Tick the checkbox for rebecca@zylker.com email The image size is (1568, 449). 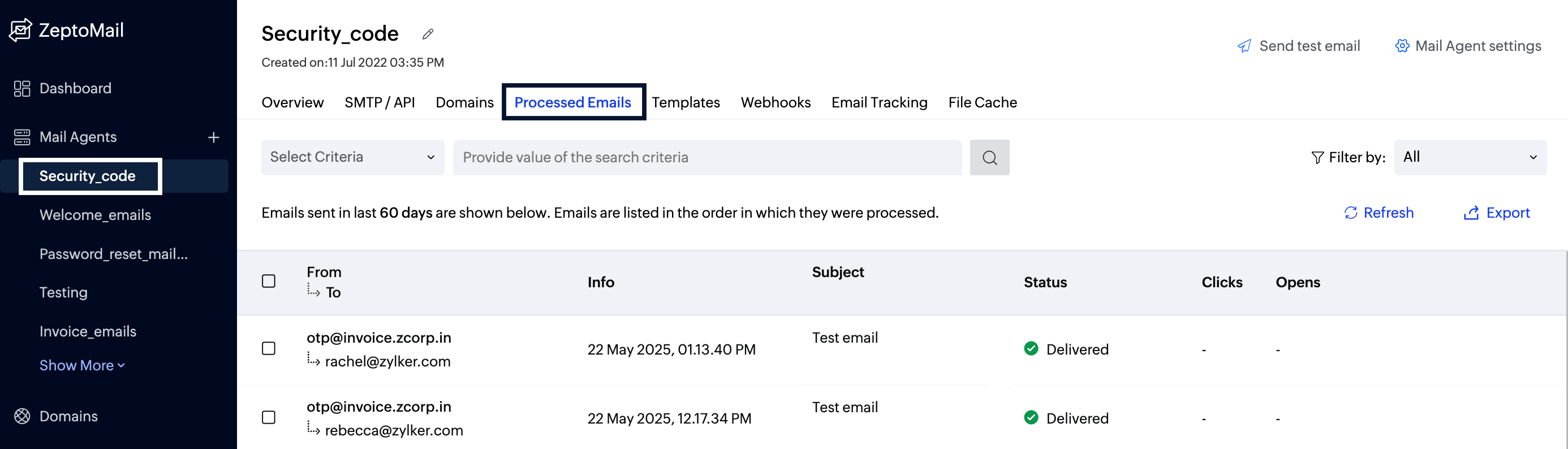pos(269,417)
